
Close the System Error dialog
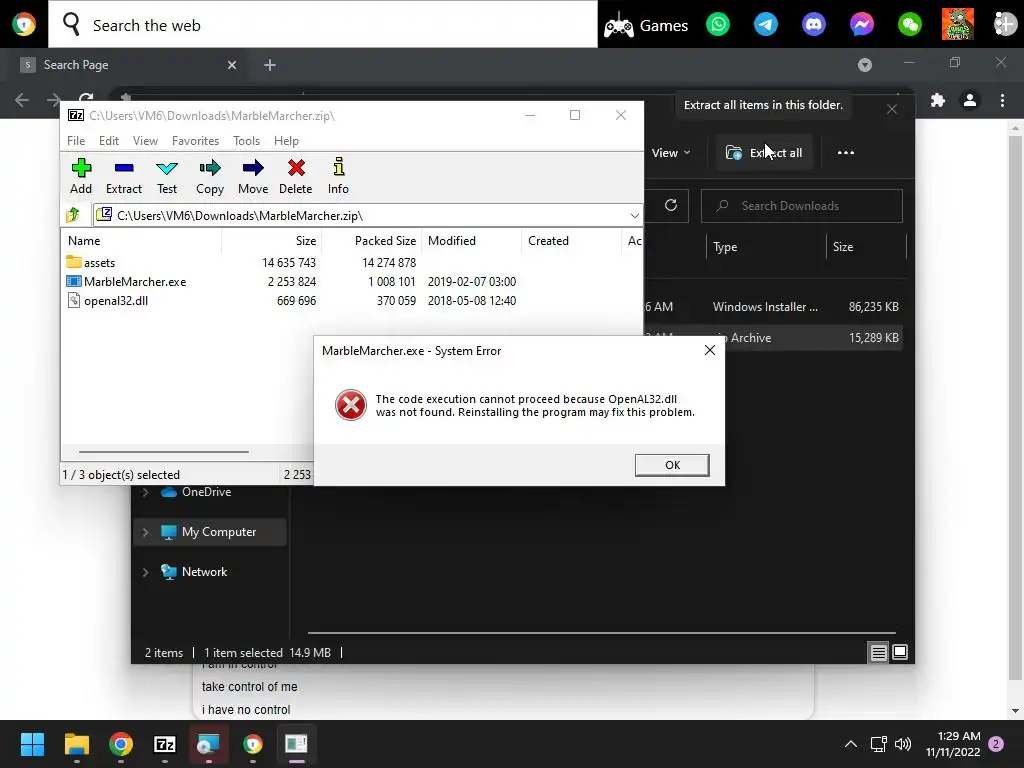(710, 350)
